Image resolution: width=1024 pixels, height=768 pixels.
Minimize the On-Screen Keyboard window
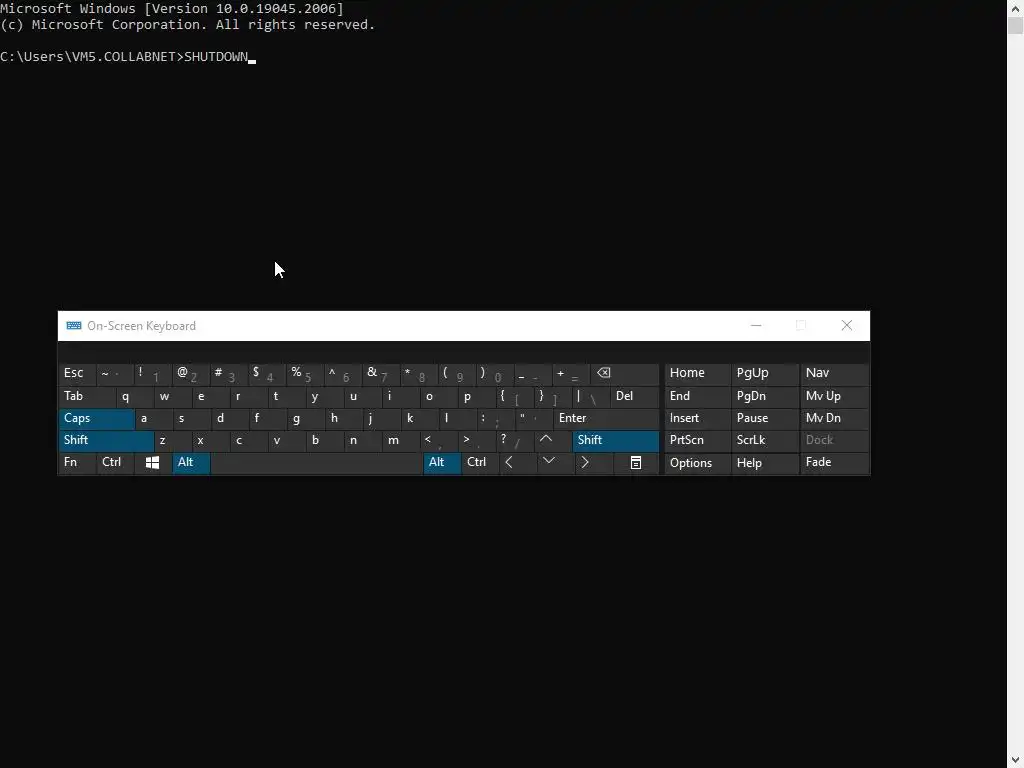756,326
